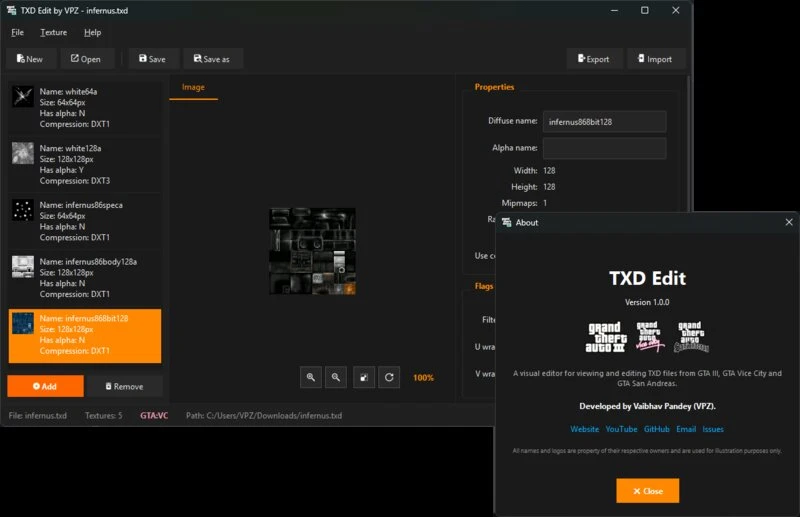Screen dimensions: 800x517
Task: Export the texture via Export button
Action: 594,59
